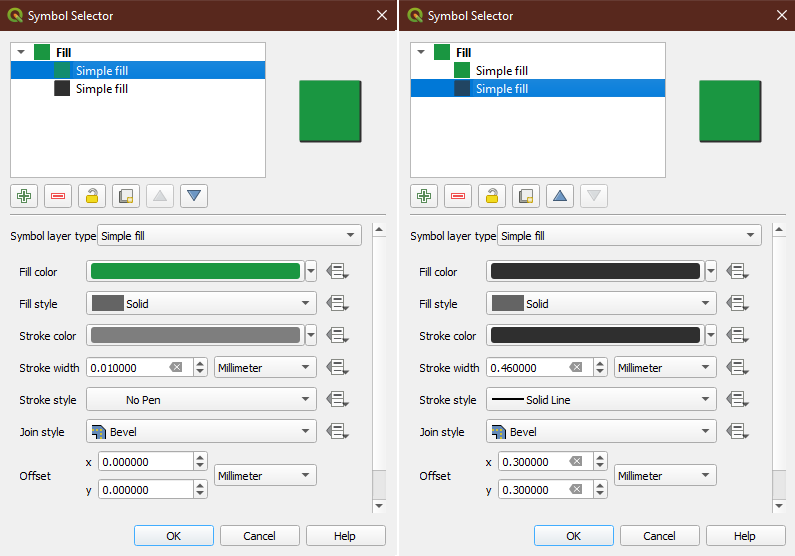The image size is (795, 556).
Task: Open data-defined override for right Stroke color
Action: [737, 335]
